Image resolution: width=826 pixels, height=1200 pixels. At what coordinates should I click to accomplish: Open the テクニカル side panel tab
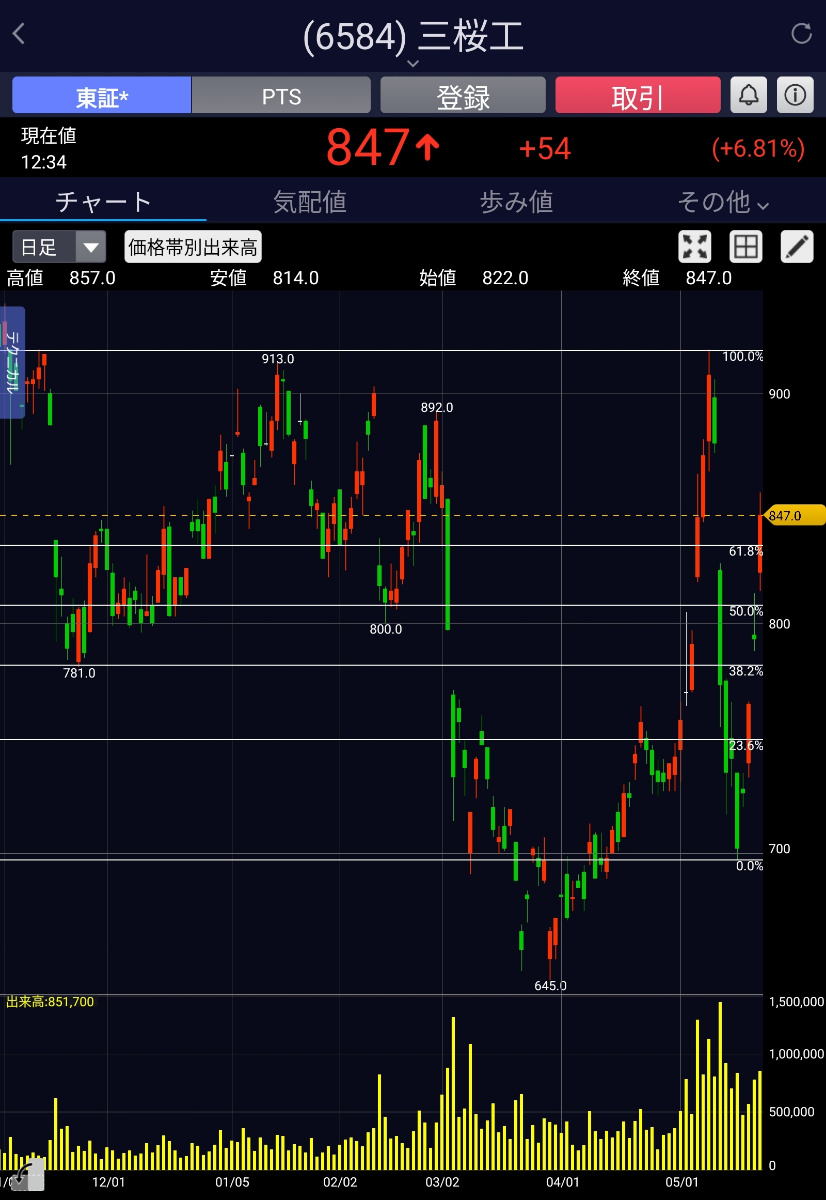13,363
